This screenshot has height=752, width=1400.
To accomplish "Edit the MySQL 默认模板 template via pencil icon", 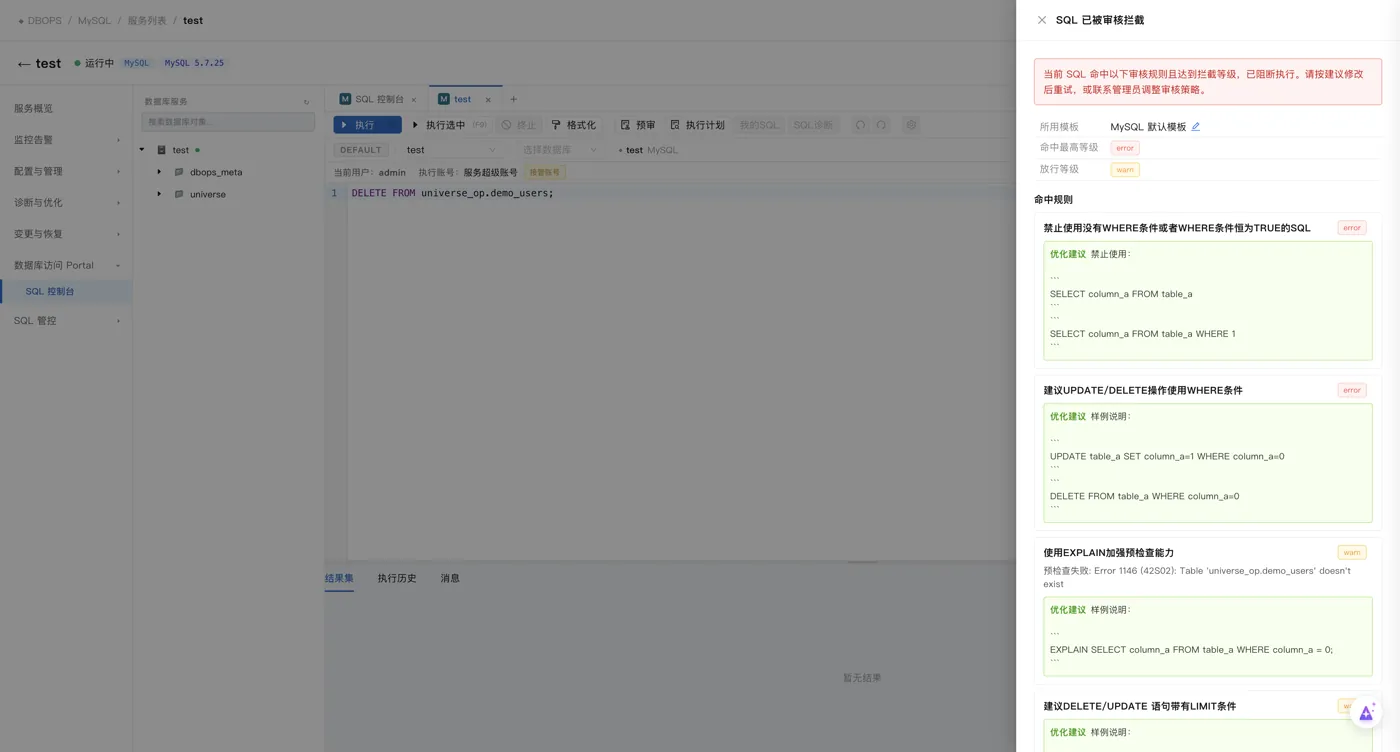I will 1195,127.
